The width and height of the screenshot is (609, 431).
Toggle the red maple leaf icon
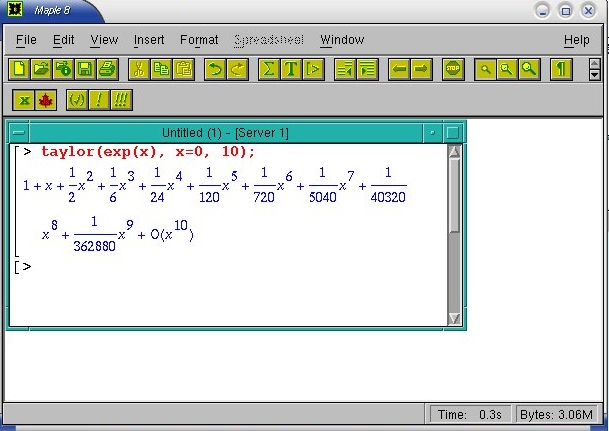pos(45,100)
